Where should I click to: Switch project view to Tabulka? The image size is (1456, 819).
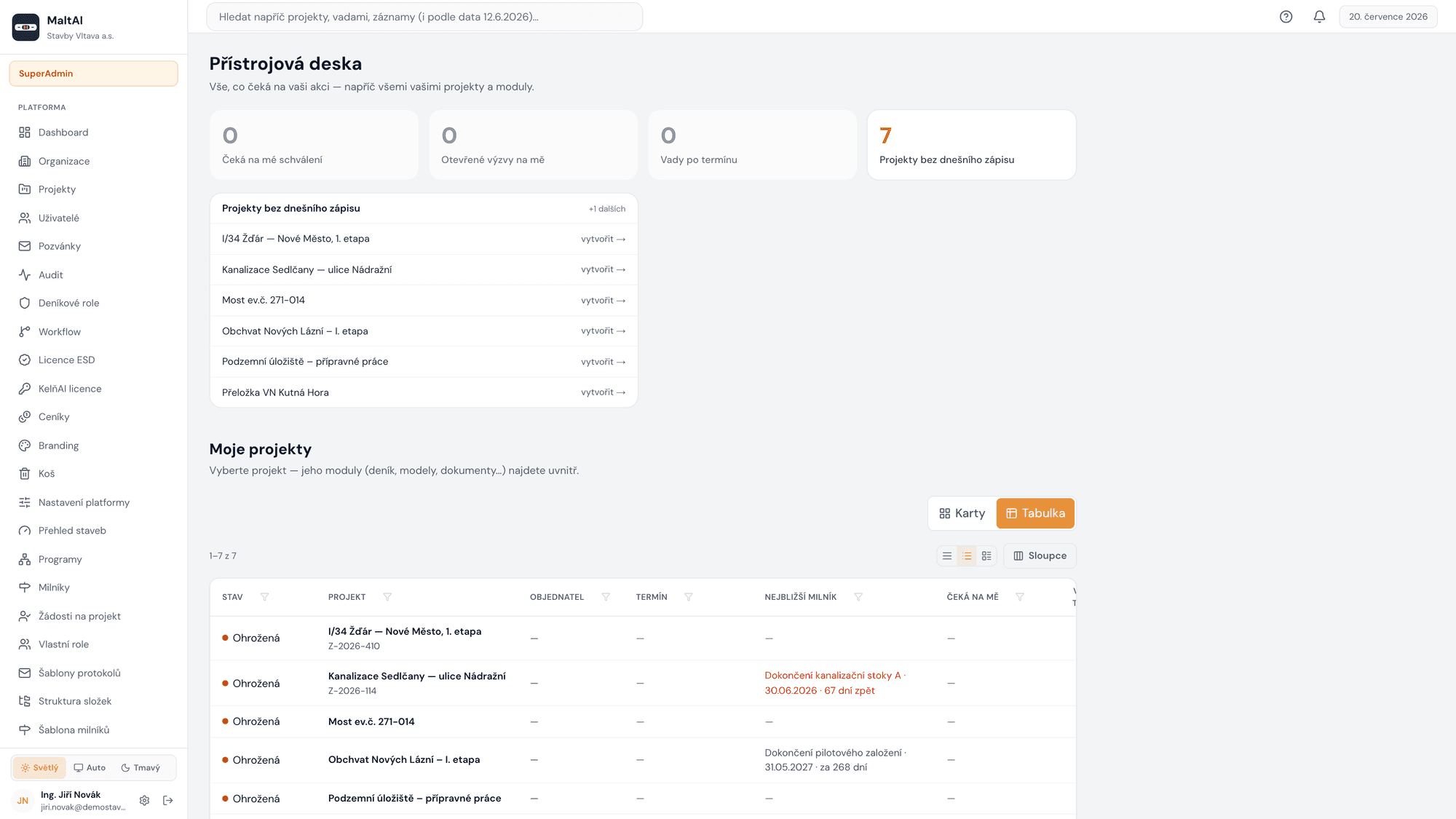1035,513
